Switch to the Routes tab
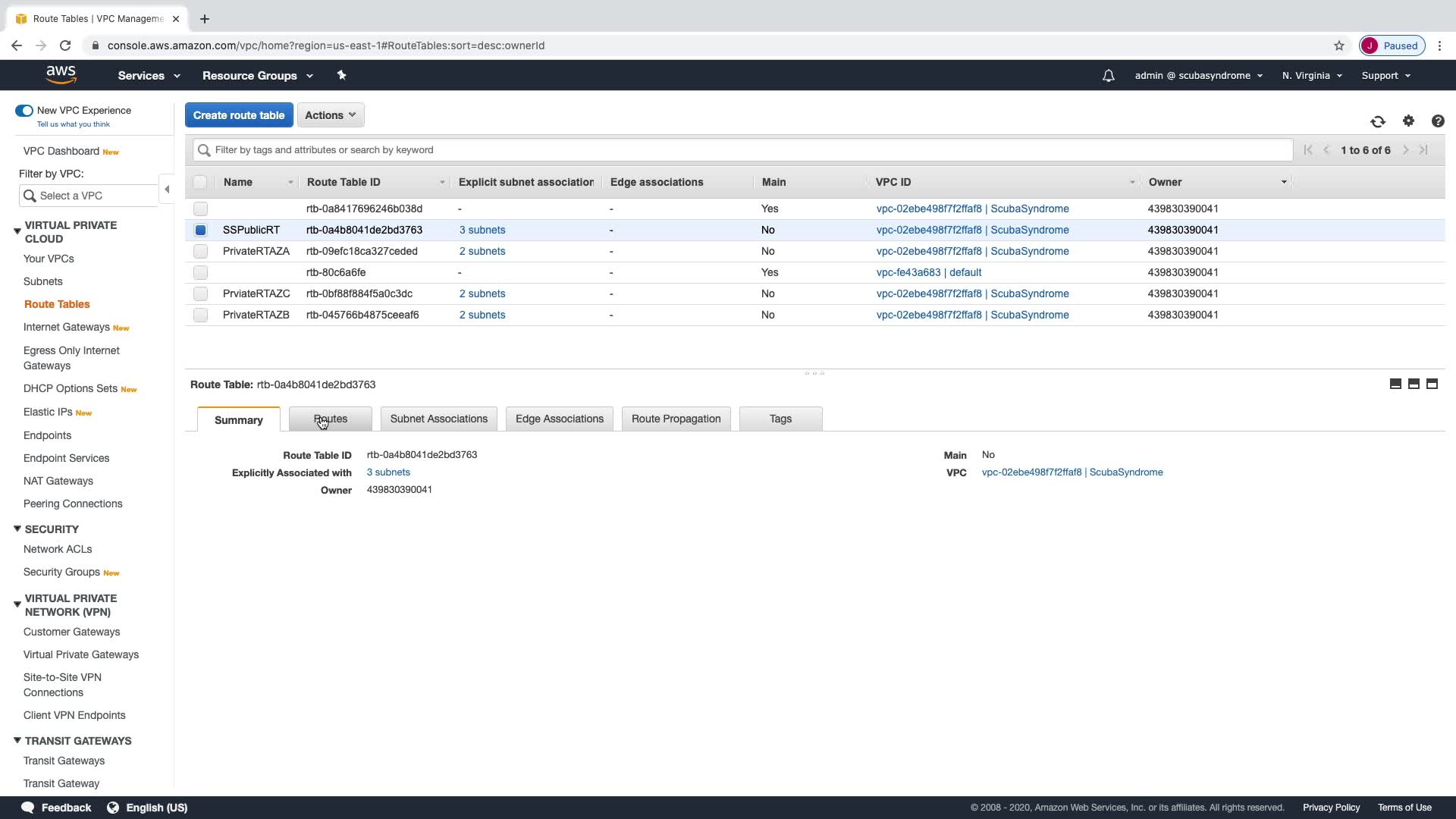The height and width of the screenshot is (819, 1456). click(x=331, y=419)
